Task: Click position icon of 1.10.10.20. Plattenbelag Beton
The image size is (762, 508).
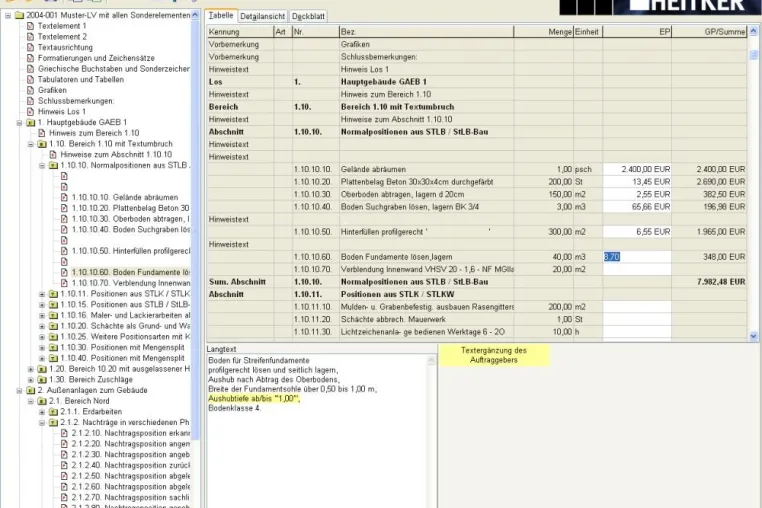Action: pyautogui.click(x=64, y=208)
